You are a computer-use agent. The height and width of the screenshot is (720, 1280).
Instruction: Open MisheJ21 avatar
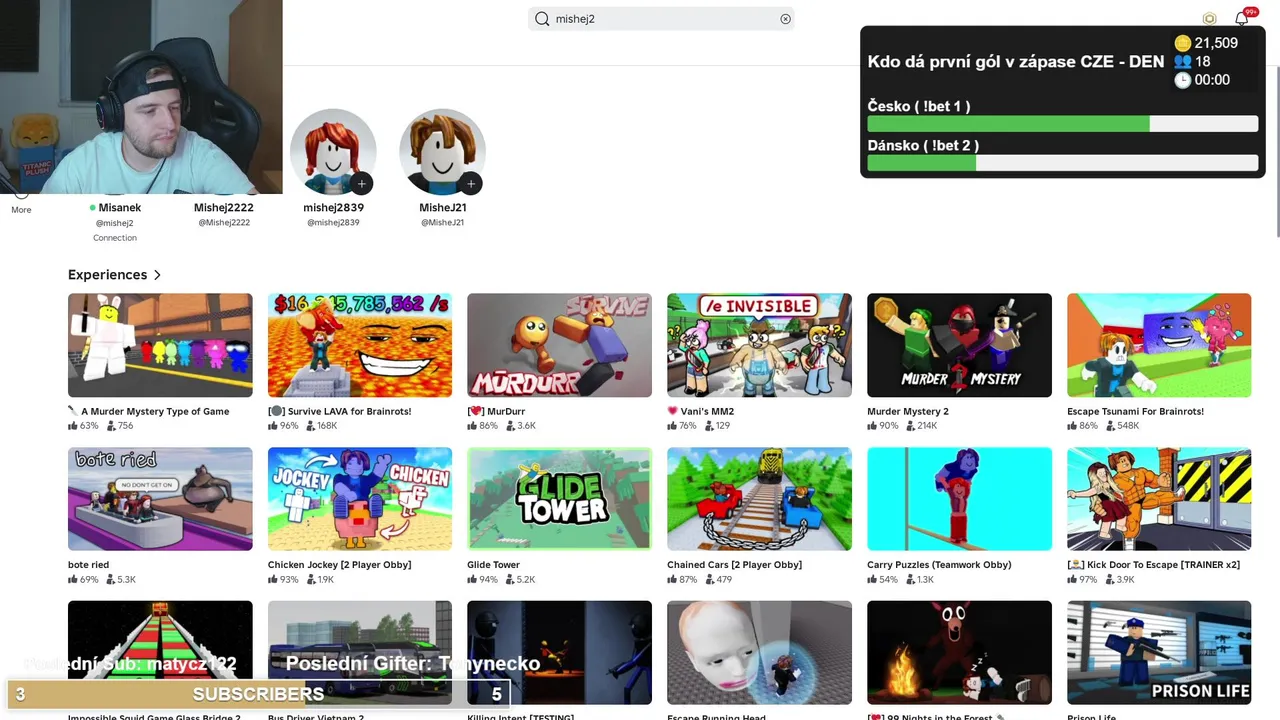tap(442, 152)
